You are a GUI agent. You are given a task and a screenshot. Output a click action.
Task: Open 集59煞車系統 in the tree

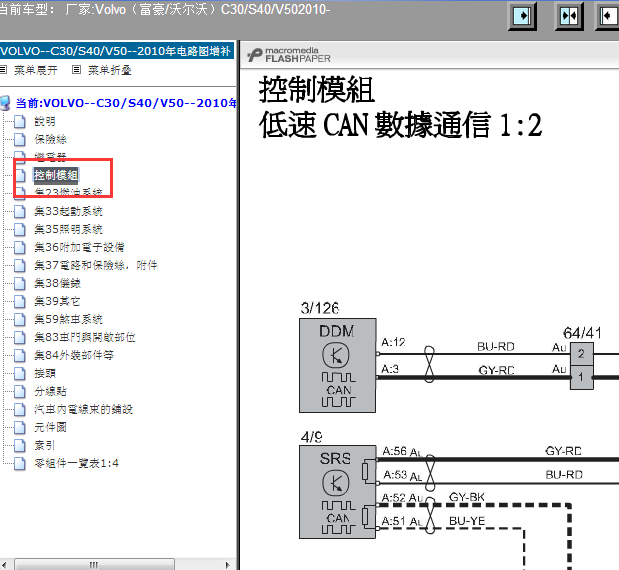point(68,319)
